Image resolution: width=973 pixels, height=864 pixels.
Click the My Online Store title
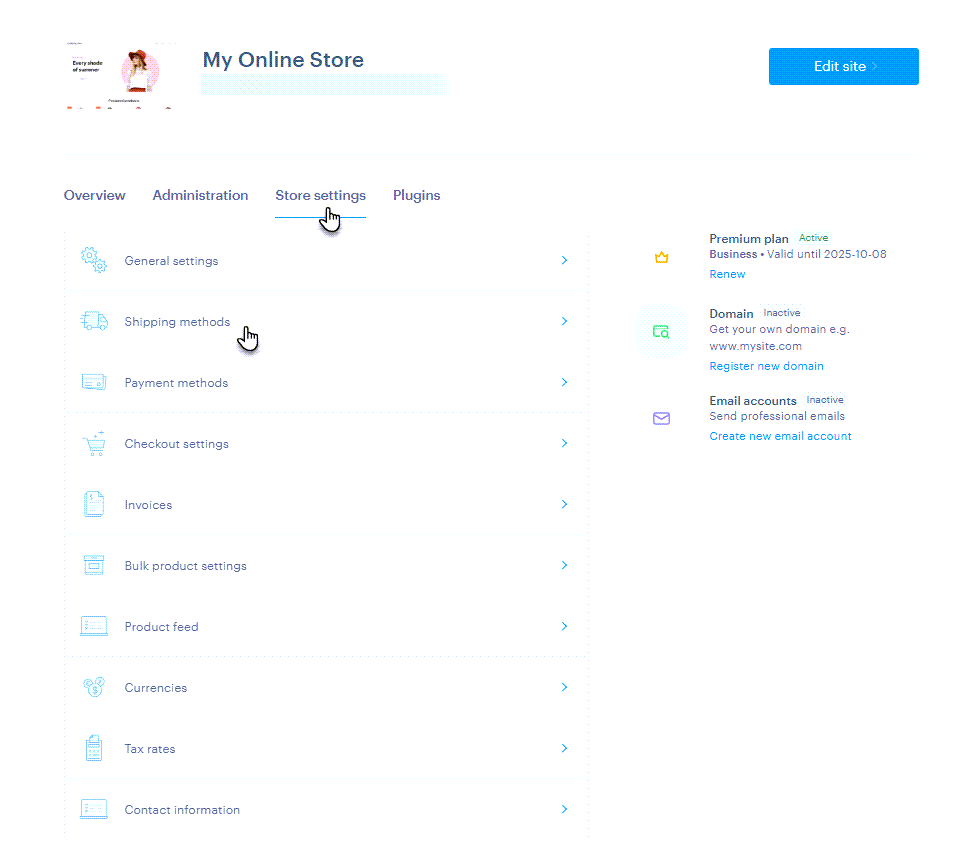coord(283,60)
